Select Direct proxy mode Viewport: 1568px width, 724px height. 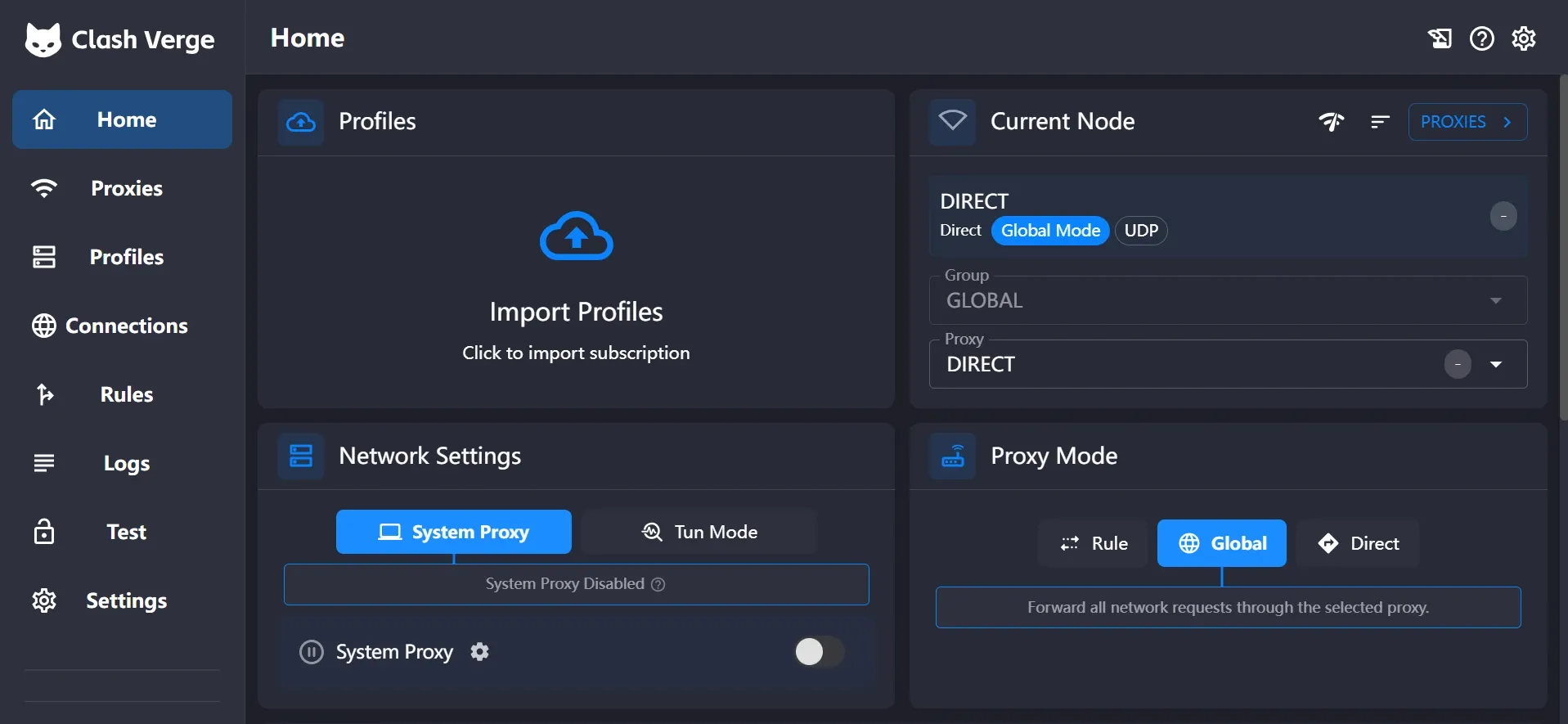coord(1358,543)
